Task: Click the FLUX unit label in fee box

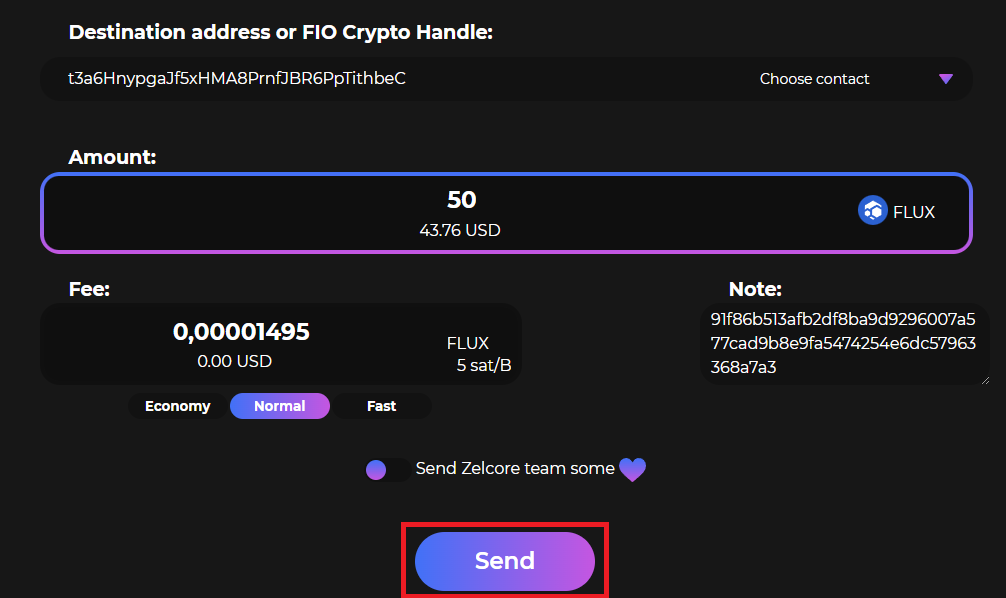Action: [x=468, y=343]
